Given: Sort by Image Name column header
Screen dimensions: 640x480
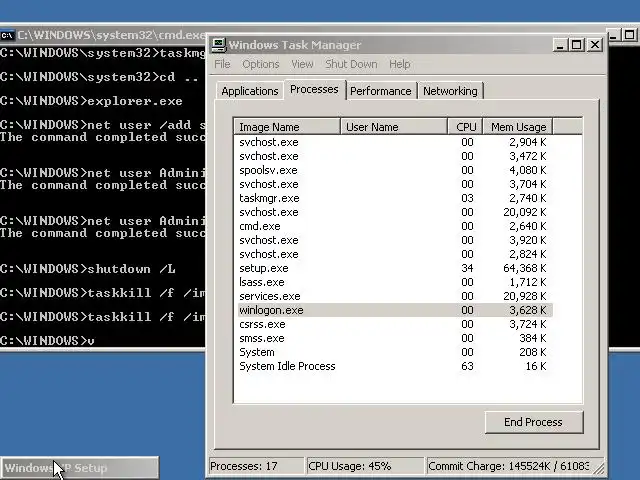Looking at the screenshot, I should click(287, 127).
